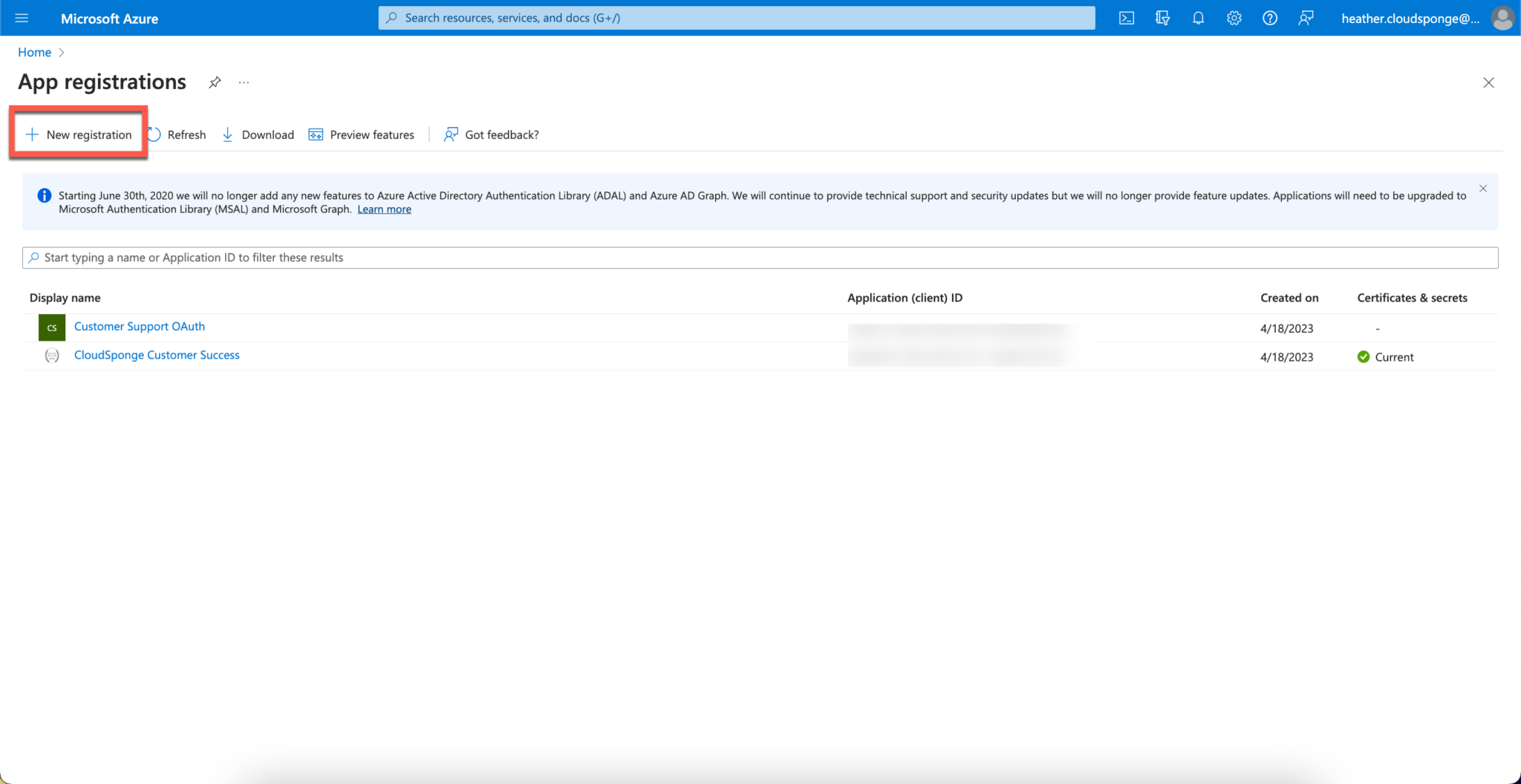Viewport: 1521px width, 784px height.
Task: Click New registration
Action: [79, 134]
